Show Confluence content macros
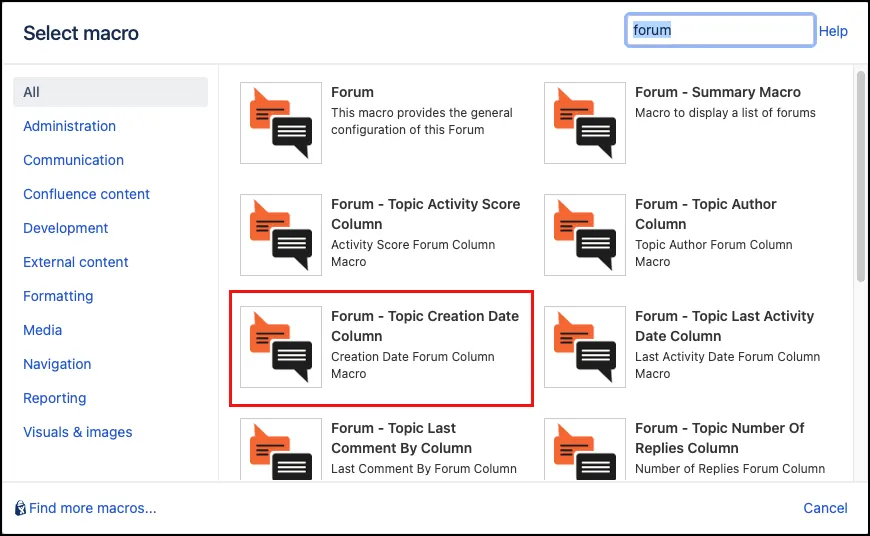Screen dimensions: 870x536 tap(87, 194)
